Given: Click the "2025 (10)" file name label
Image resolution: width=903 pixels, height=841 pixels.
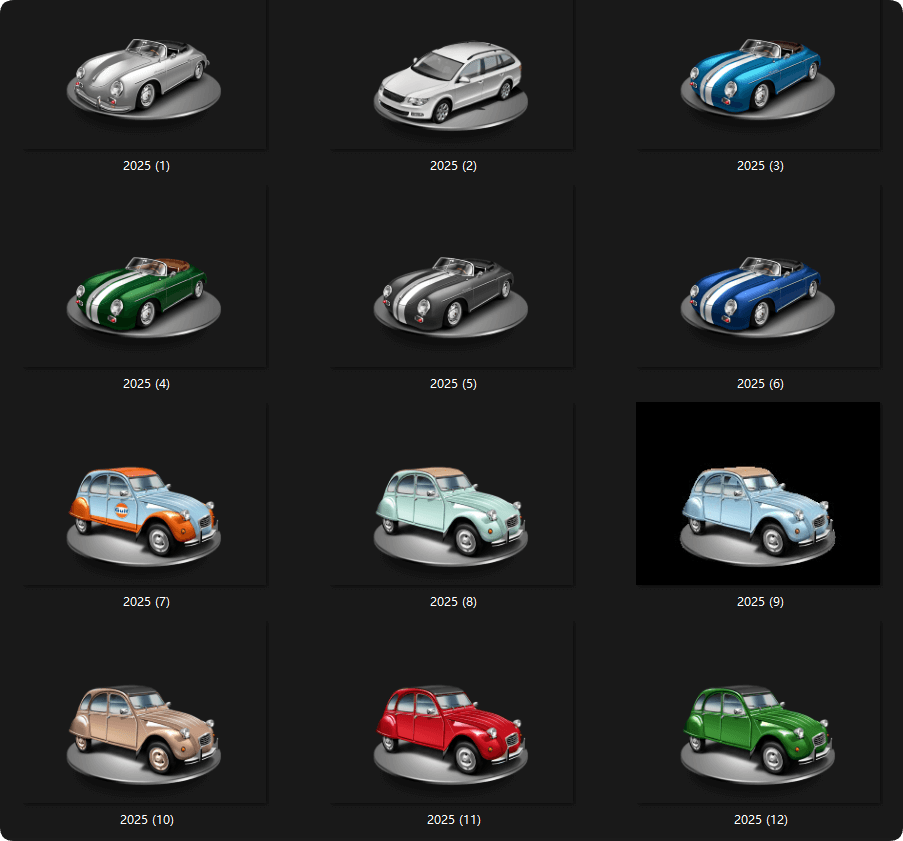Looking at the screenshot, I should coord(146,820).
